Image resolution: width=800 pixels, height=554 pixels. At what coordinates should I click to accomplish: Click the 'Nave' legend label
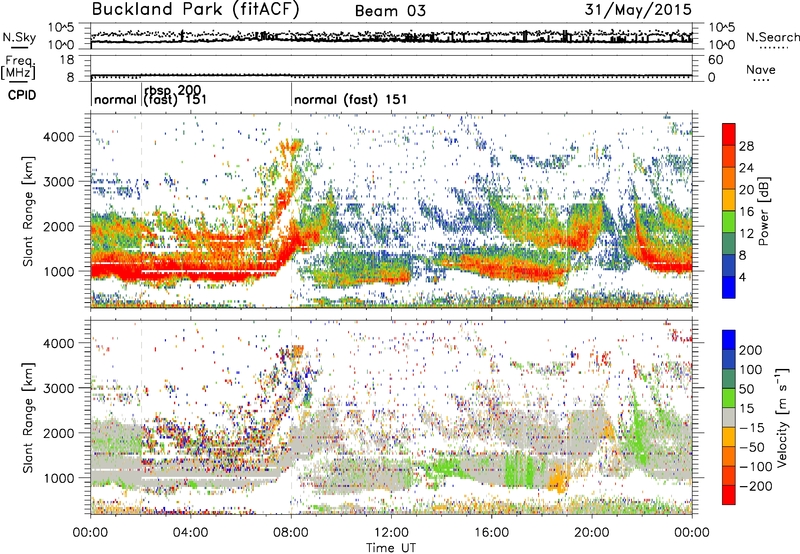[761, 69]
